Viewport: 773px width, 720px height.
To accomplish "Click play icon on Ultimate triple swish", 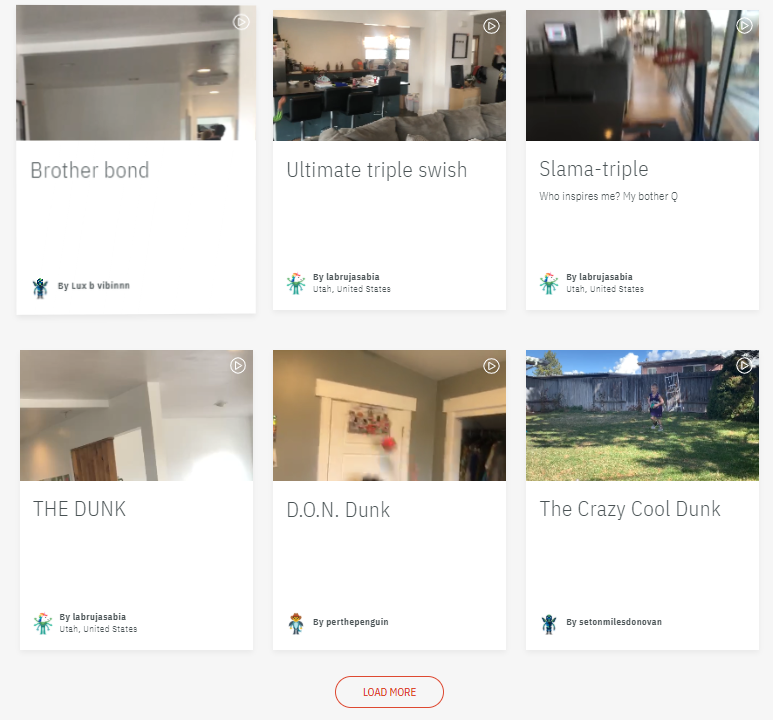I will click(x=491, y=26).
